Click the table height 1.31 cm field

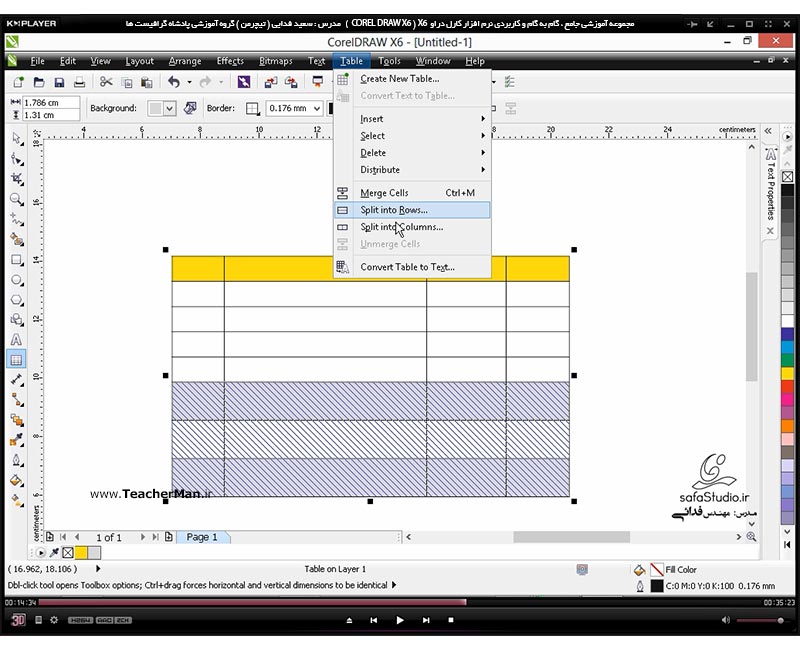tap(51, 115)
